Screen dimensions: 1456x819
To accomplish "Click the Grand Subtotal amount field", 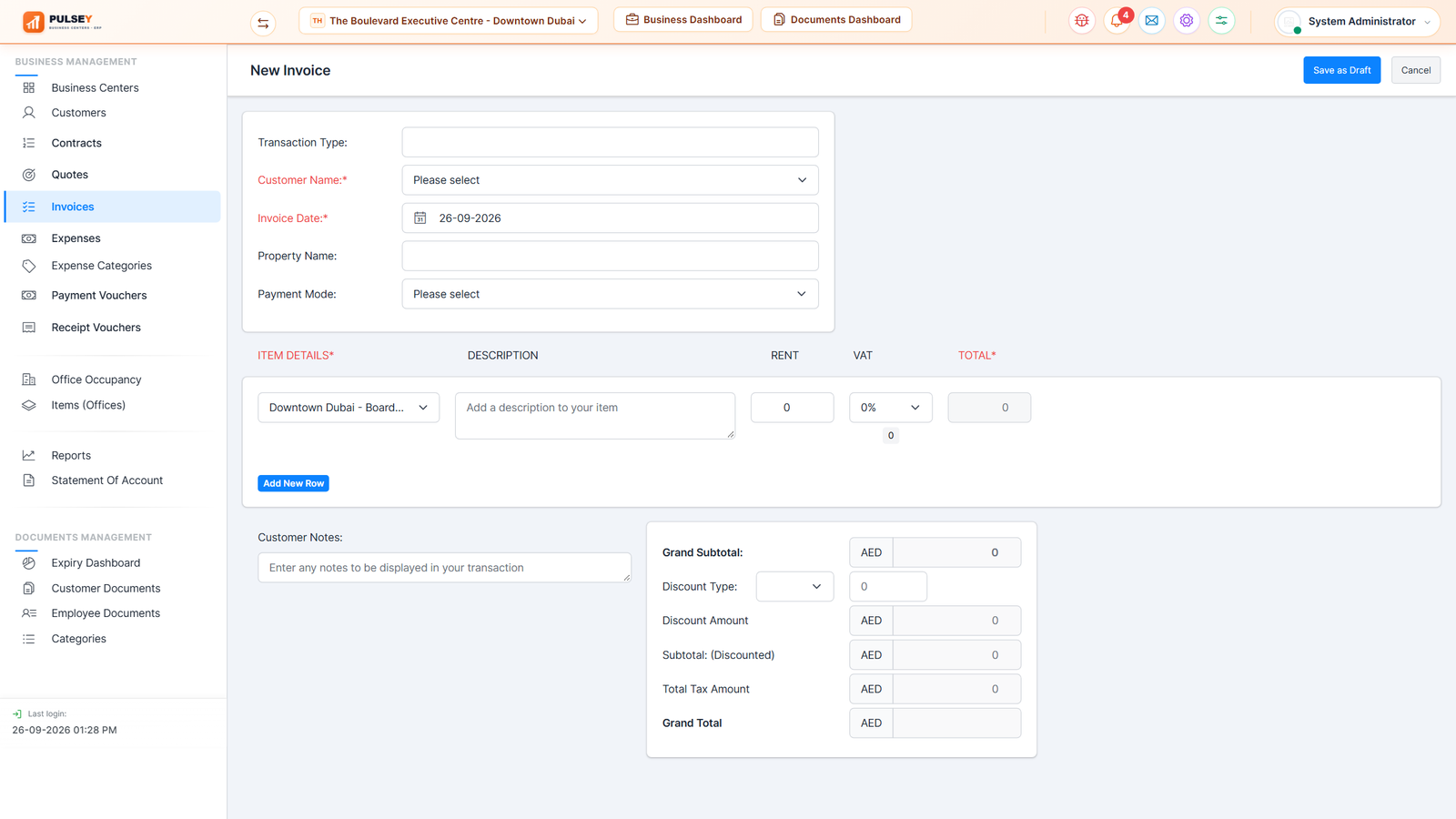I will coord(956,552).
